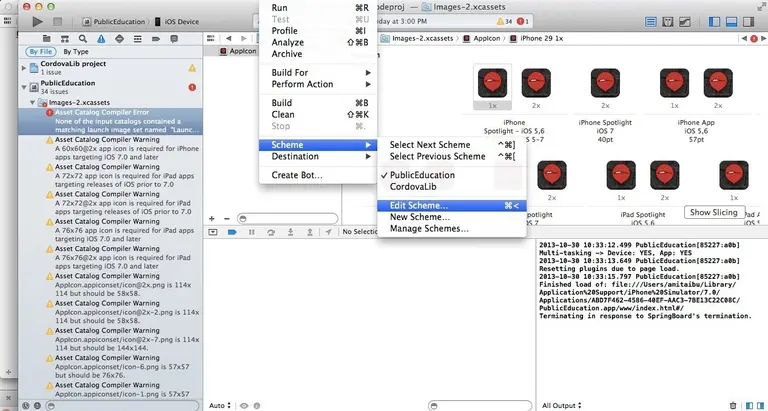
Task: Toggle the breakpoints activation icon
Action: point(232,232)
